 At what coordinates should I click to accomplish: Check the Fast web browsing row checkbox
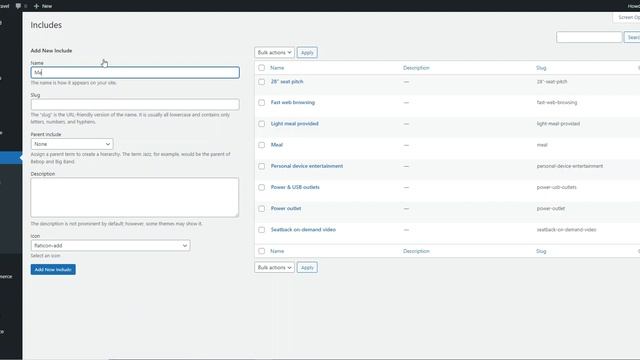pos(262,102)
